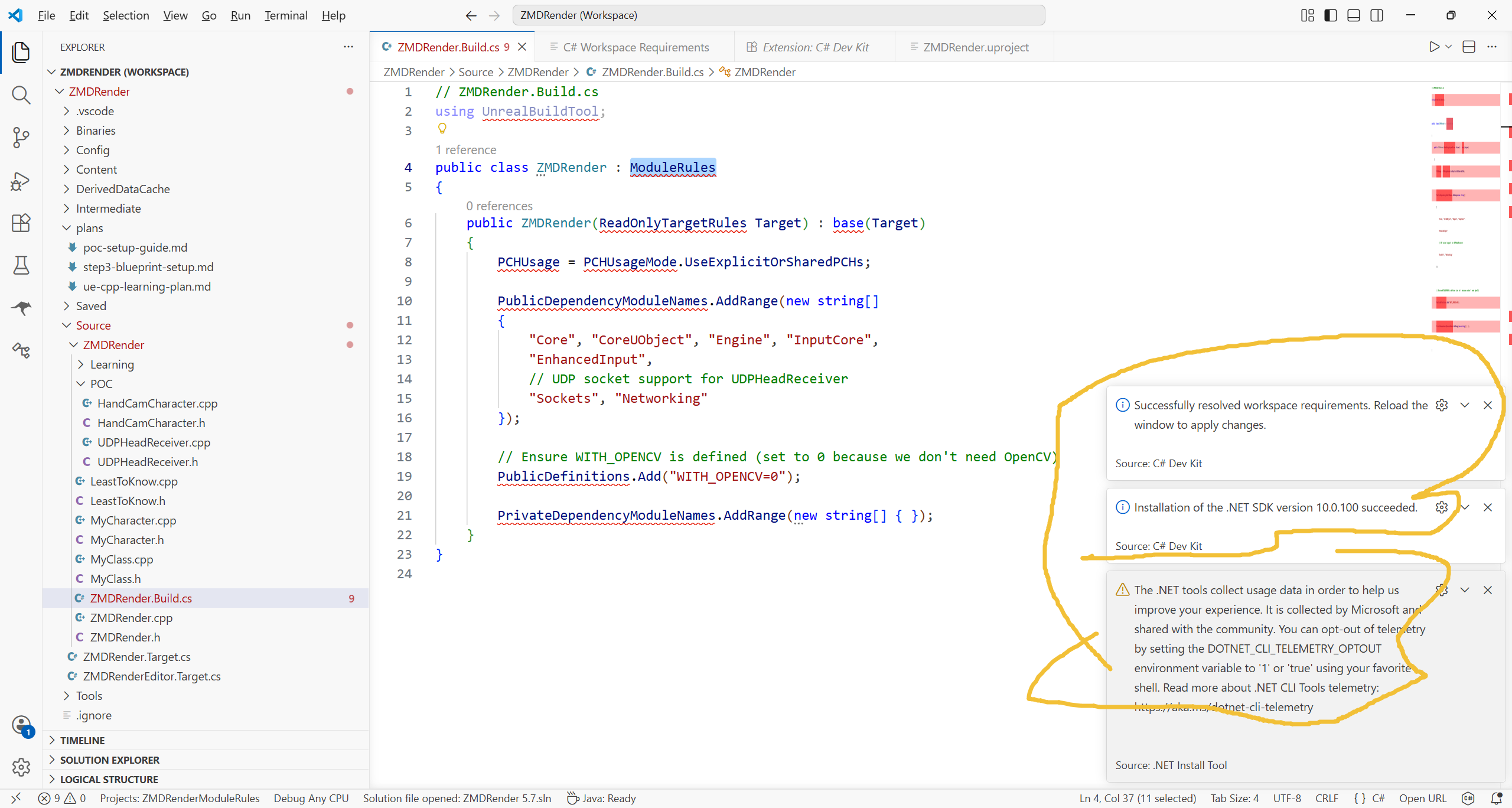
Task: Open the notifications bell in the status bar
Action: coord(1496,798)
